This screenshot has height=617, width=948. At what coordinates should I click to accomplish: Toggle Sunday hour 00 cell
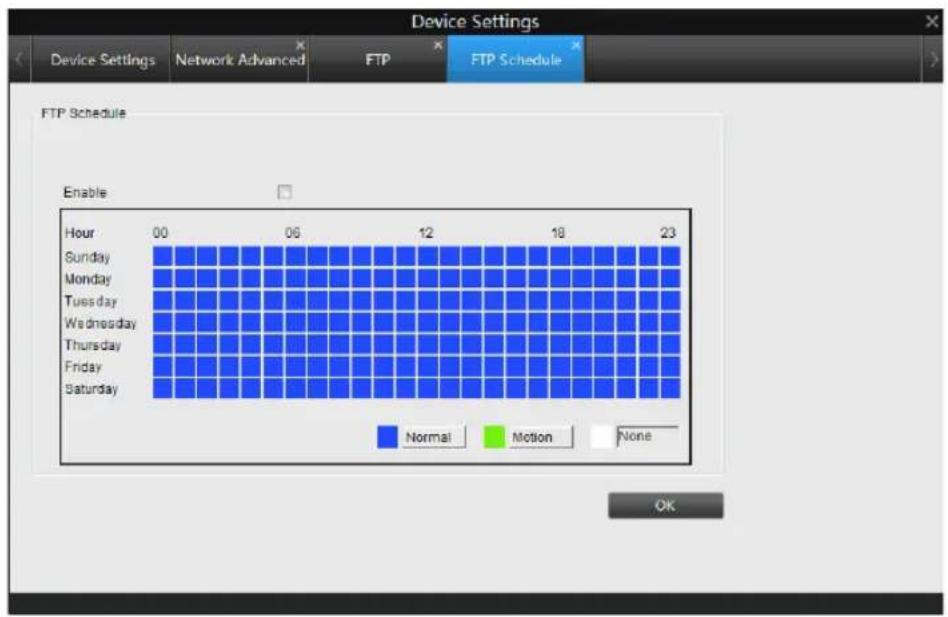click(x=163, y=256)
